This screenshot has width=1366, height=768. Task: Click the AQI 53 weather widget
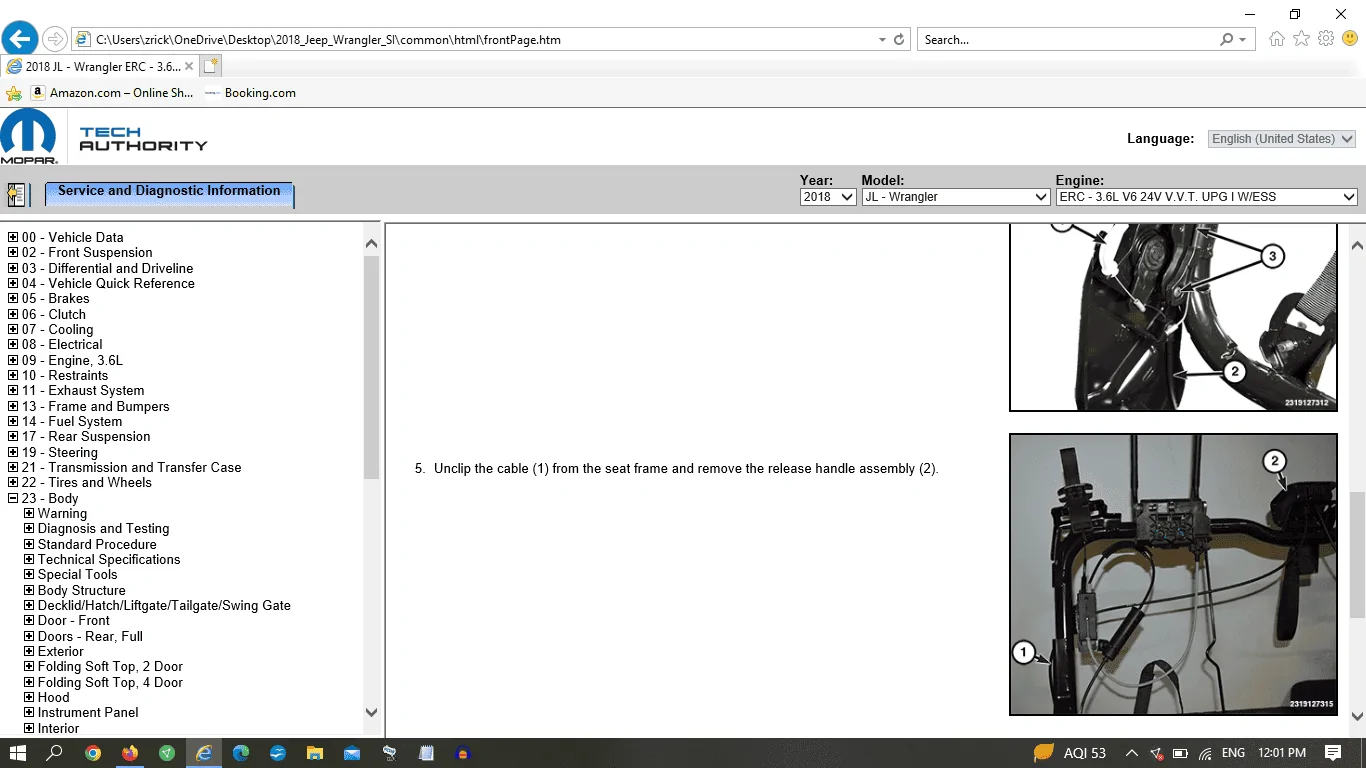coord(1070,753)
